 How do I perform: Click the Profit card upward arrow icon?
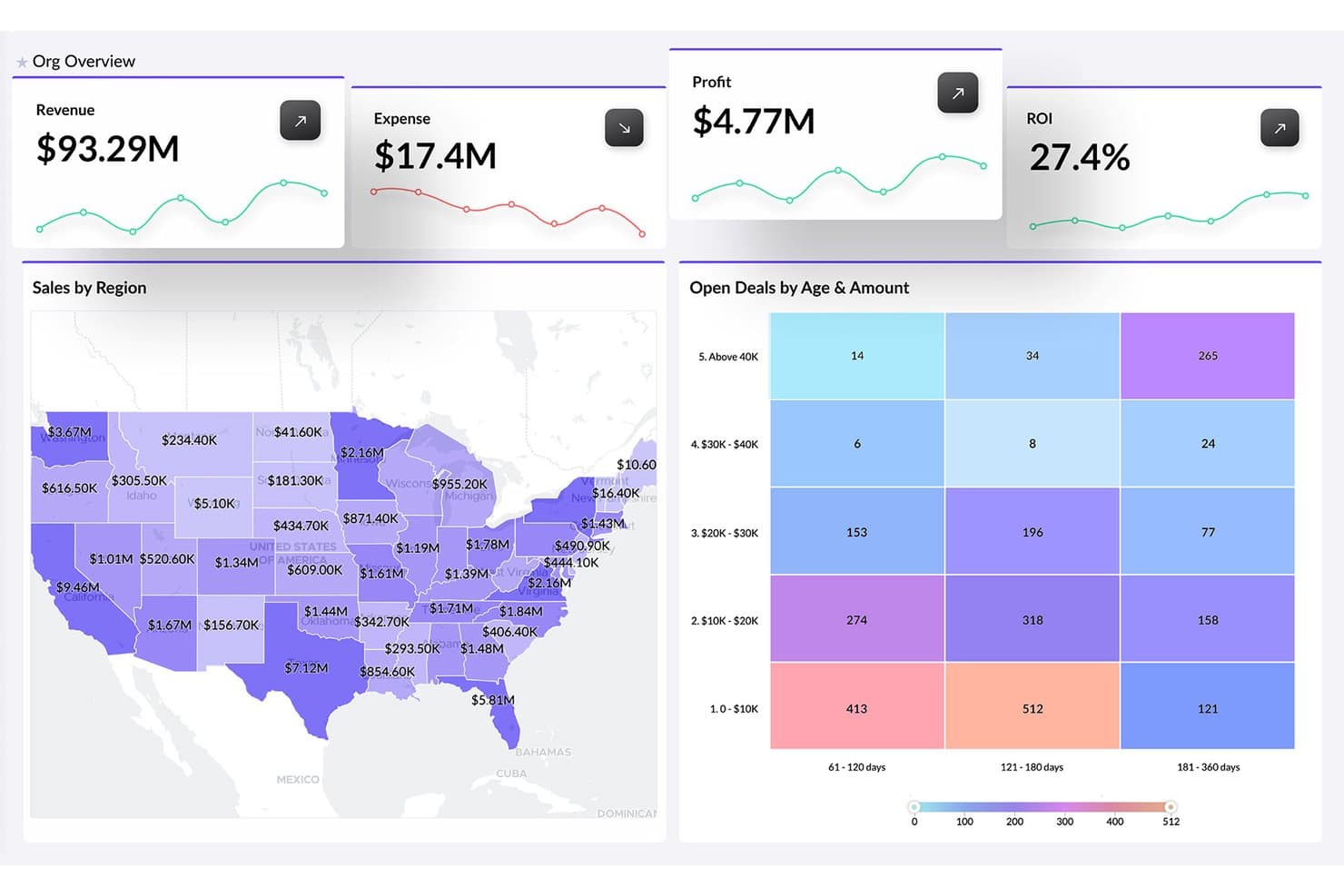pyautogui.click(x=957, y=93)
